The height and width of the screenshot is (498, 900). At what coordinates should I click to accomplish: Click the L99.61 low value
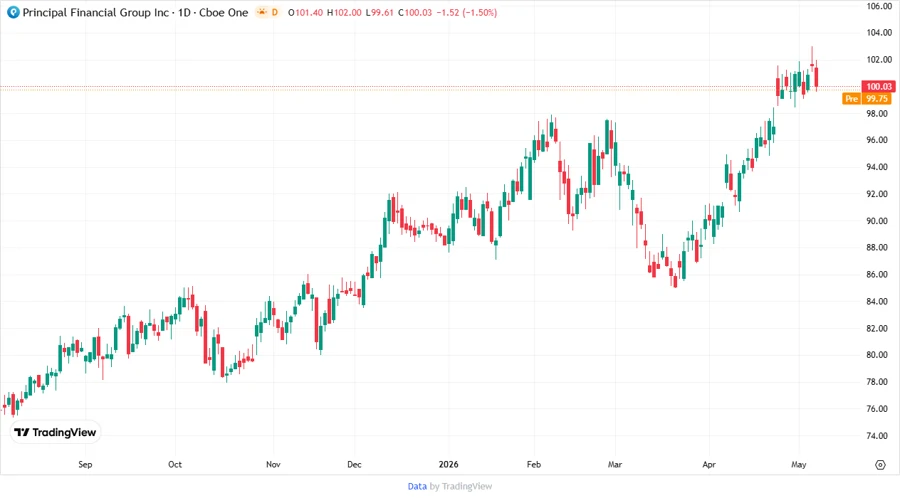pos(379,12)
